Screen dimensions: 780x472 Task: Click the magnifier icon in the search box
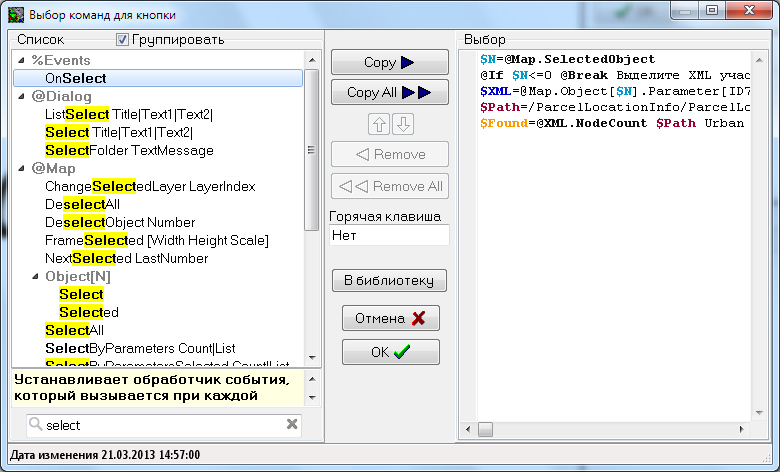pyautogui.click(x=36, y=425)
